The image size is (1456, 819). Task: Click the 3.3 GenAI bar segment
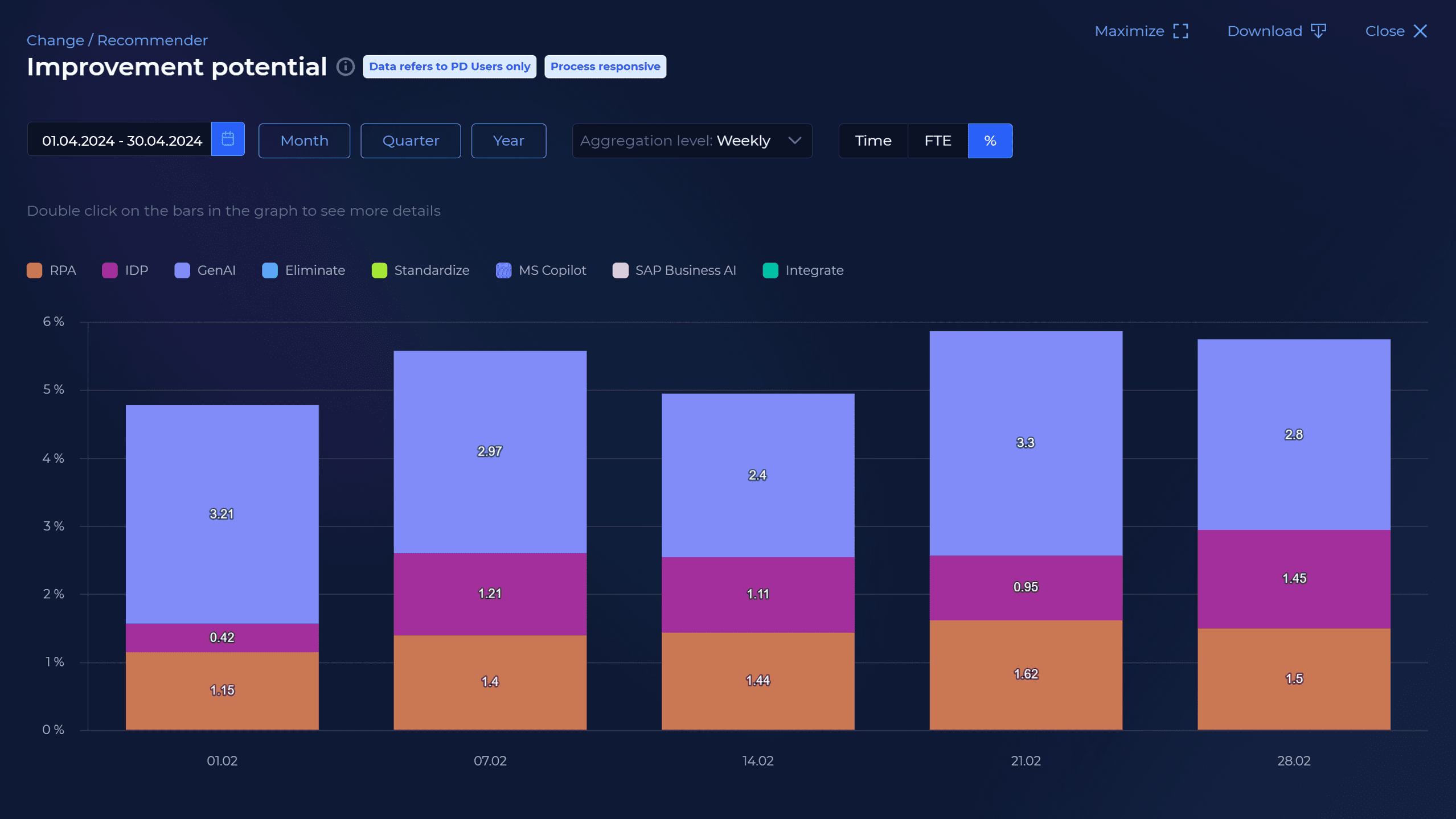[x=1024, y=443]
